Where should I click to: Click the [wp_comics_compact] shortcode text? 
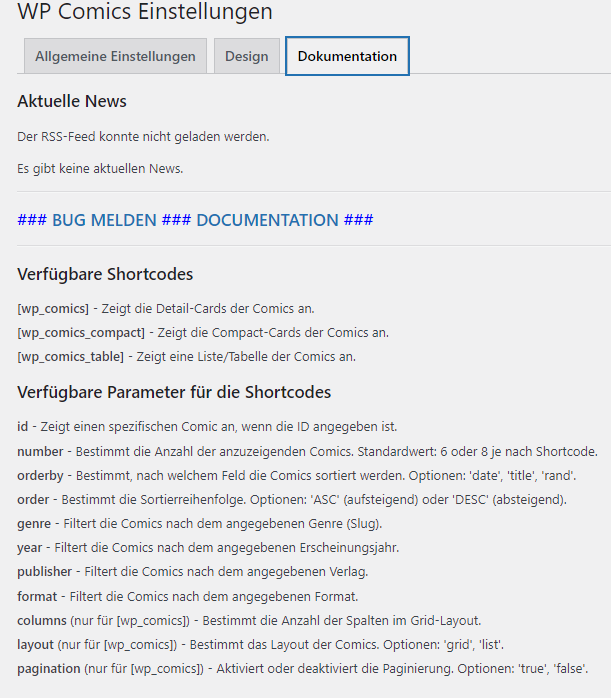point(81,333)
